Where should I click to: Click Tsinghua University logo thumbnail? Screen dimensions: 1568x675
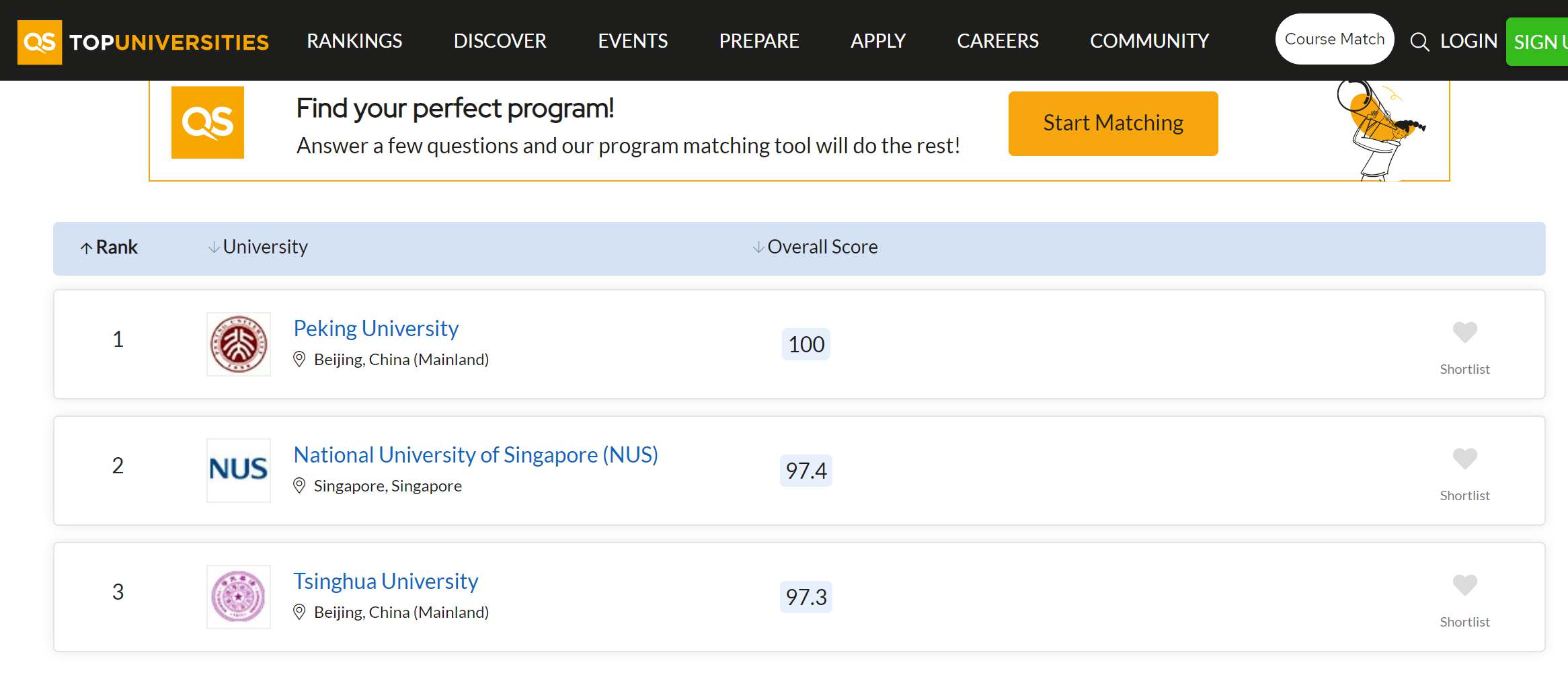pos(239,597)
